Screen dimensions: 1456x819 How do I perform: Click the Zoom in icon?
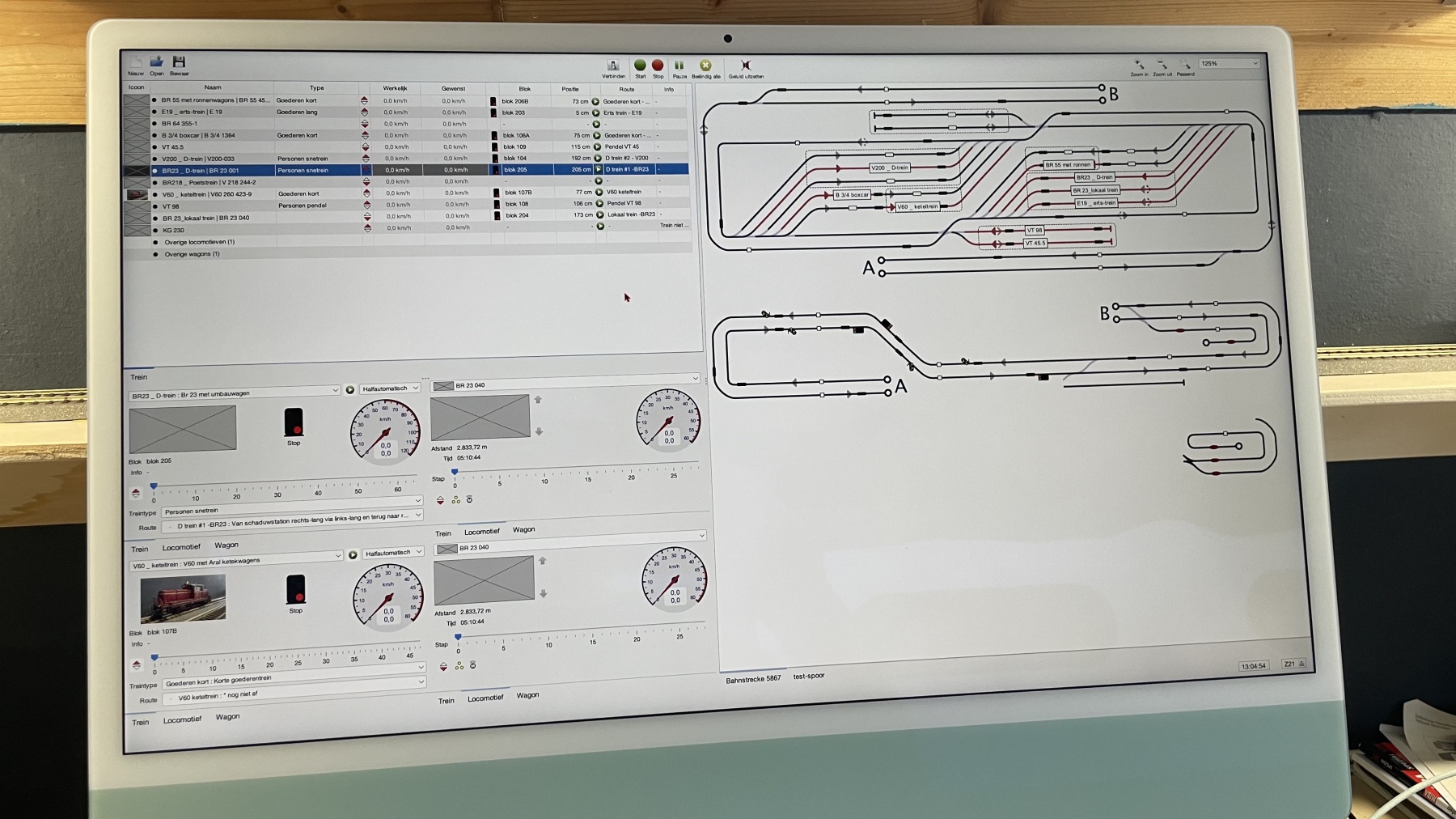[1139, 64]
